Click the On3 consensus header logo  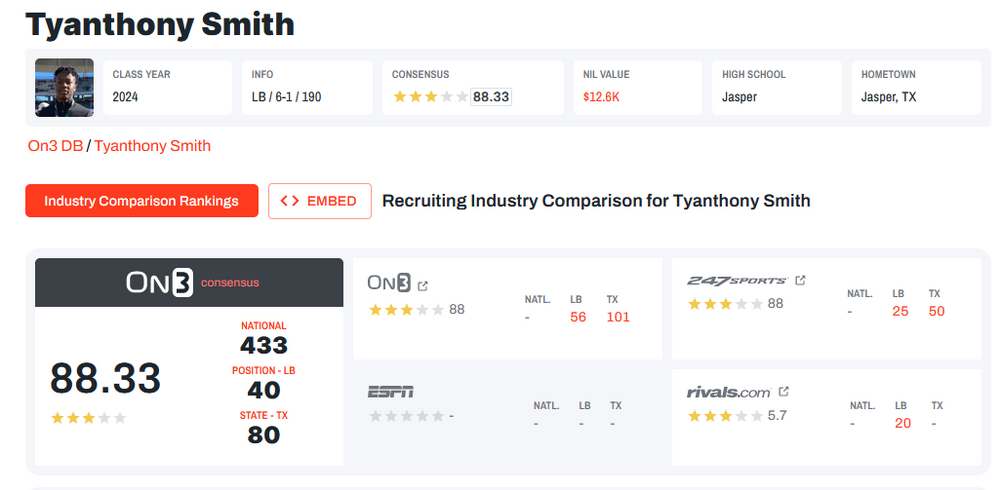pos(160,283)
